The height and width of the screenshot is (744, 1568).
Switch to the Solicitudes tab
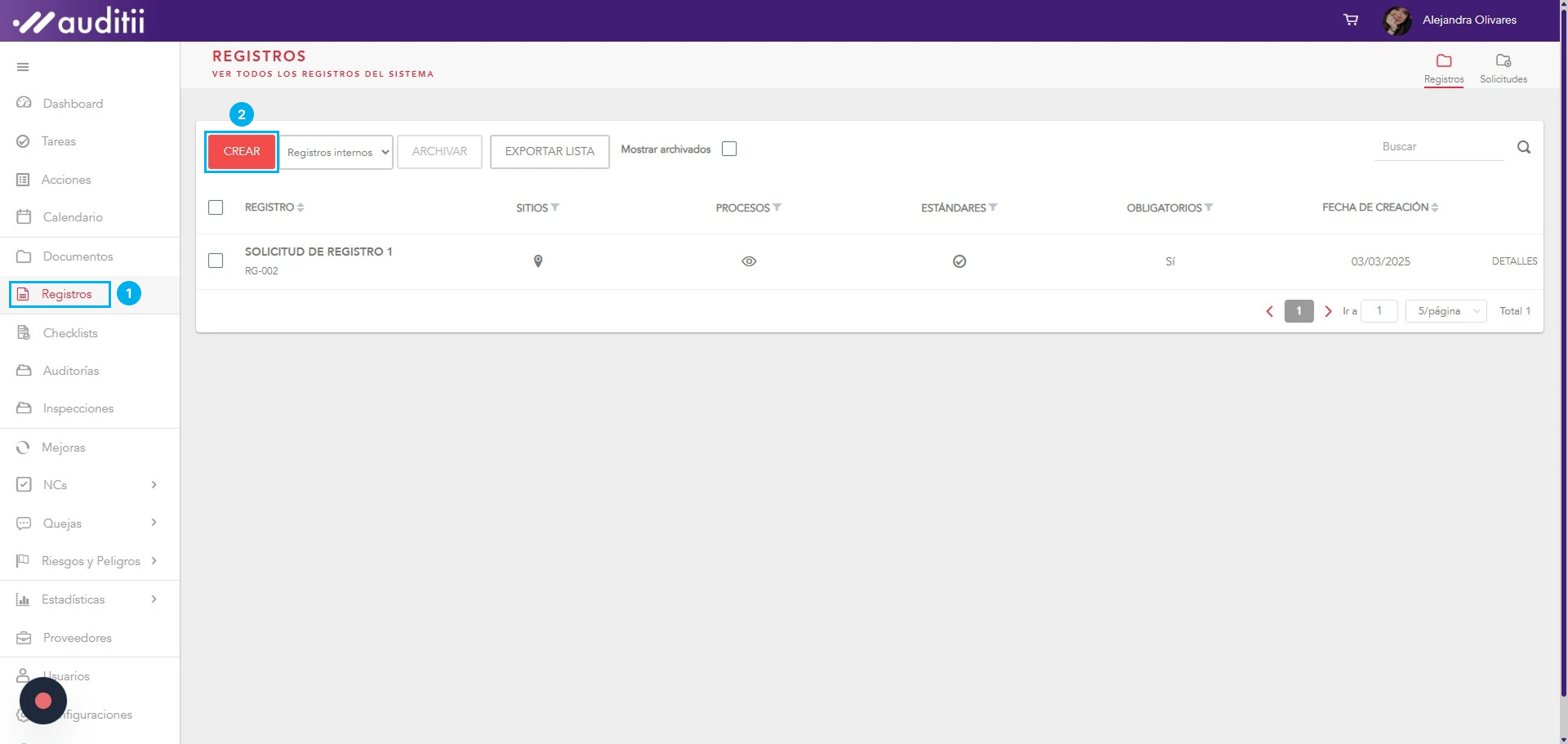click(x=1503, y=69)
